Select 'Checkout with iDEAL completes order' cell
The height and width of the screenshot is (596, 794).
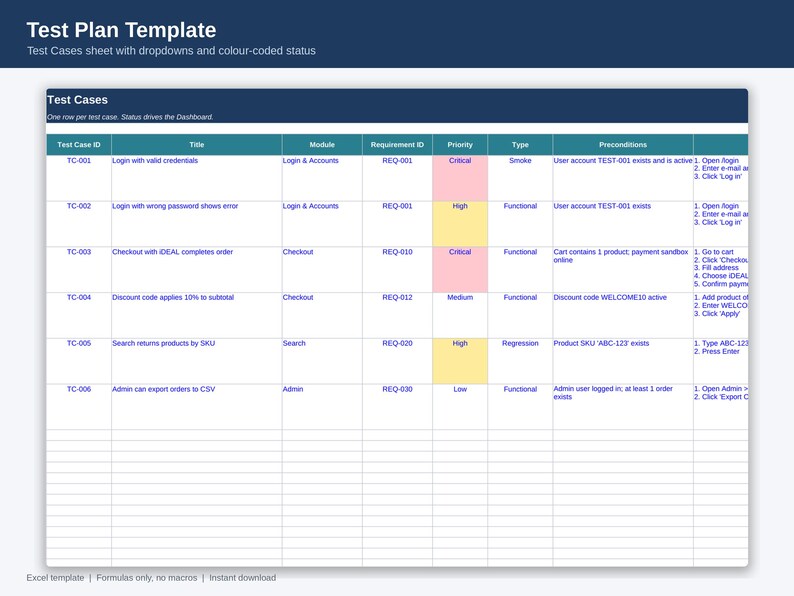[x=196, y=270]
